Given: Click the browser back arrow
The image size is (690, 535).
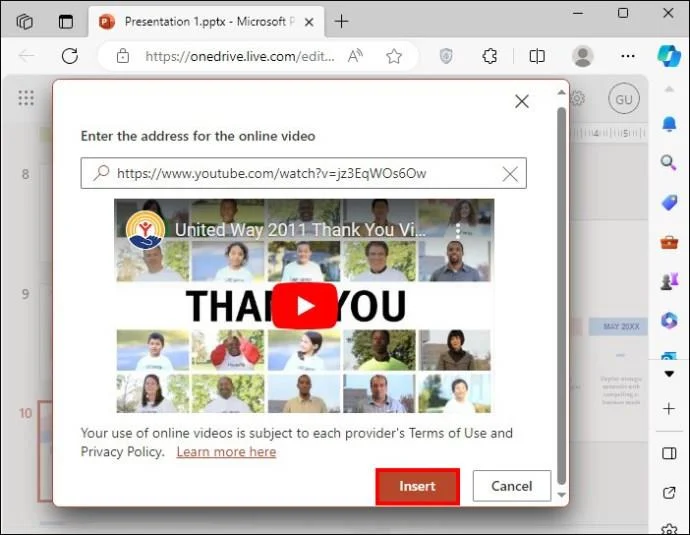Looking at the screenshot, I should (26, 56).
